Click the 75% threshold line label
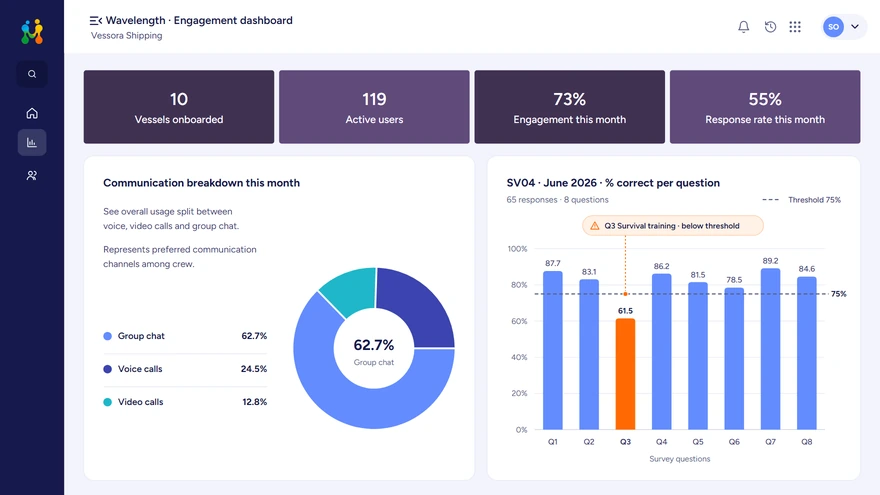The image size is (880, 495). (x=838, y=294)
